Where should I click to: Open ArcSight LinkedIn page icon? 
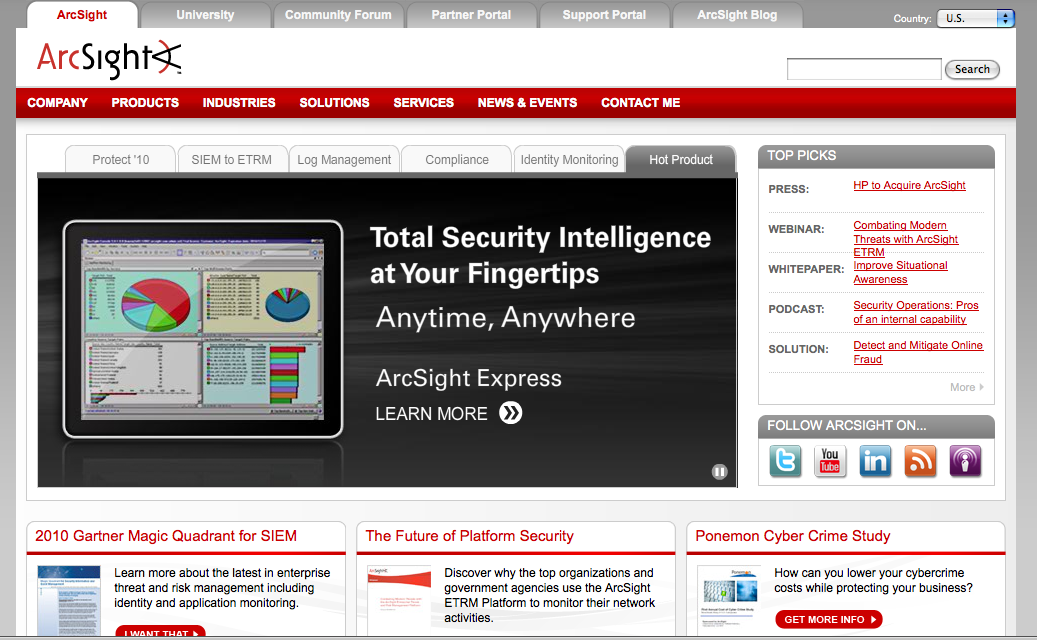[874, 461]
